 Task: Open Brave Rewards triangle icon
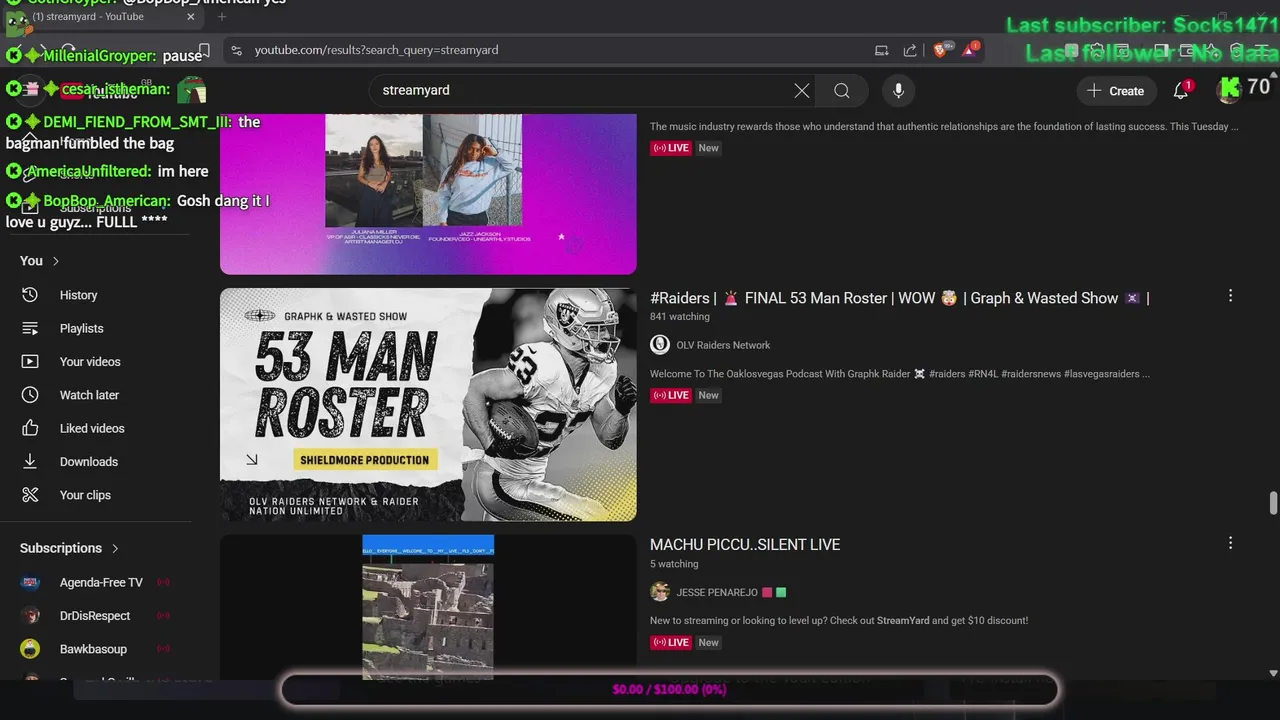click(x=969, y=50)
